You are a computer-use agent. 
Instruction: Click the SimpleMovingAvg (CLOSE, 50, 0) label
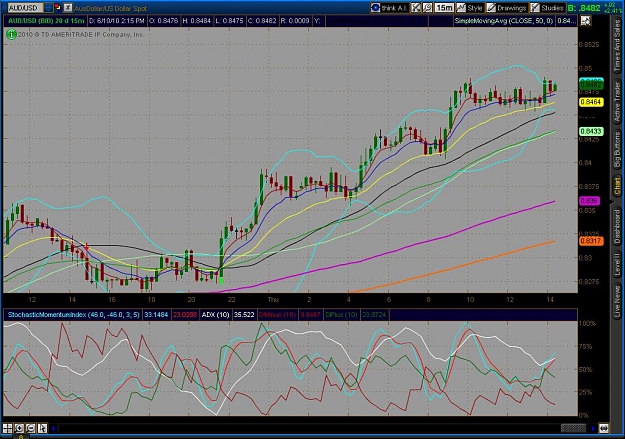pyautogui.click(x=504, y=21)
